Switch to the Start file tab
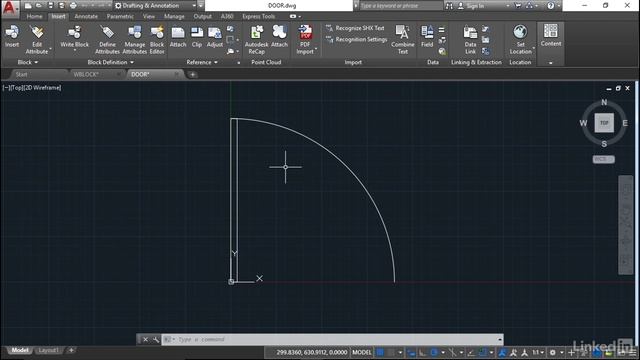The height and width of the screenshot is (360, 640). tap(21, 74)
